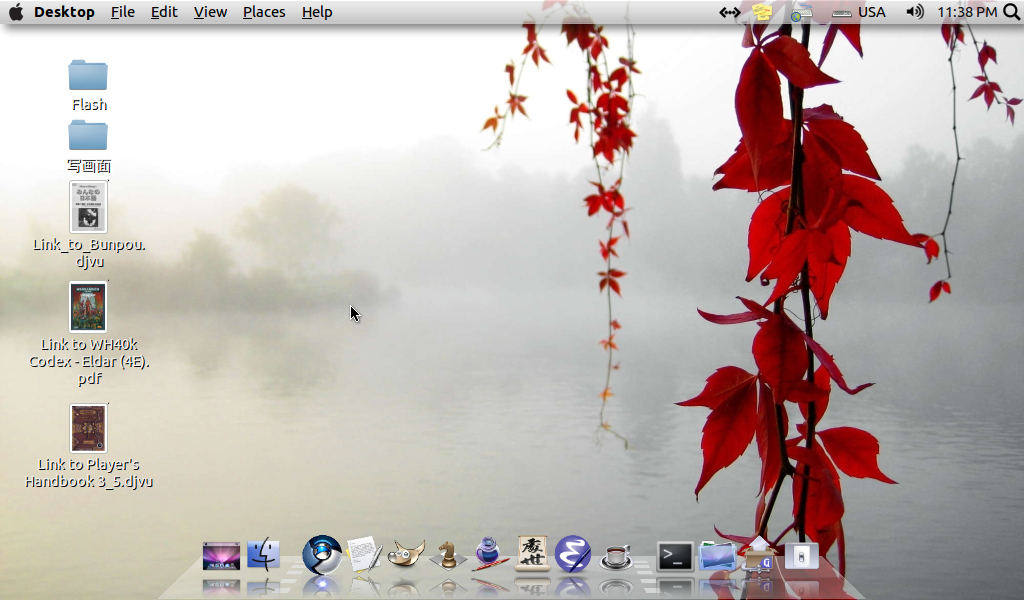The width and height of the screenshot is (1024, 600).
Task: Open the ink bottle and pen icon
Action: tap(490, 553)
